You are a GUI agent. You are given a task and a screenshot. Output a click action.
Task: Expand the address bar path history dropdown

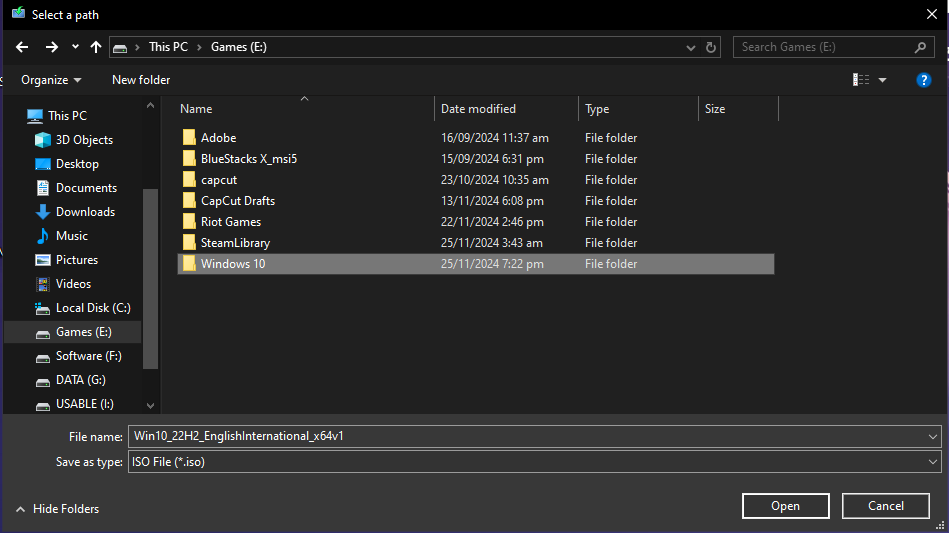click(691, 47)
